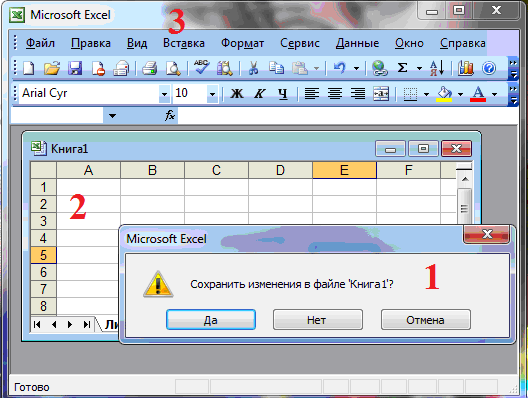Open the Правка menu

coord(91,43)
